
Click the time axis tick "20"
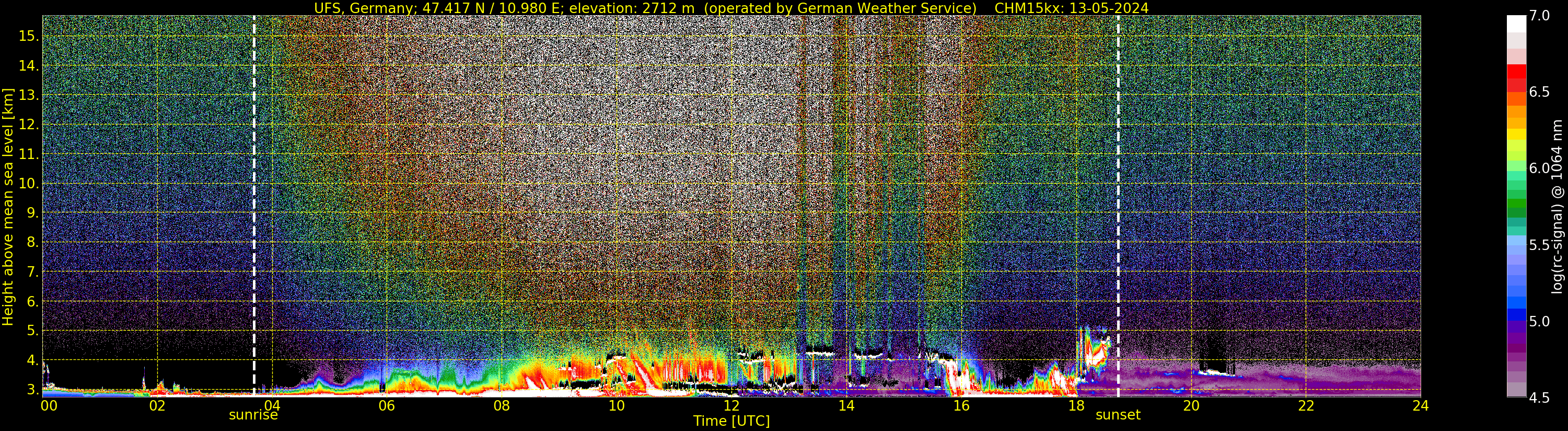[1191, 405]
